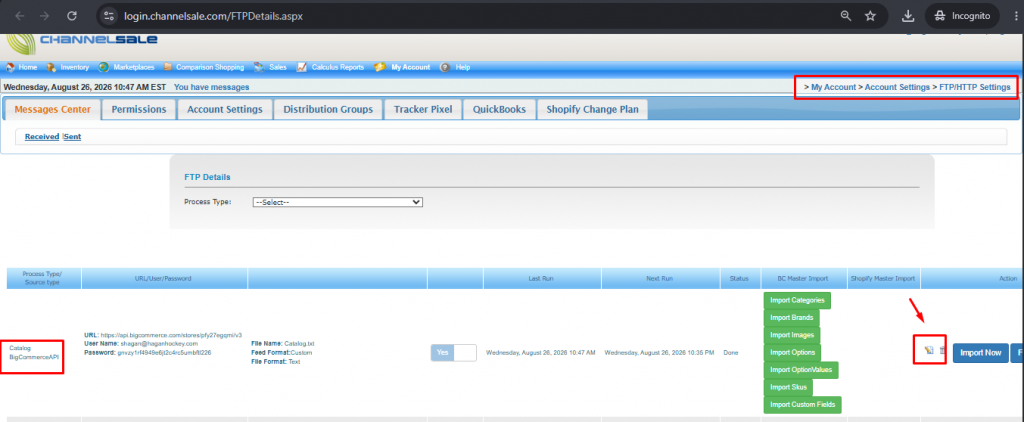
Task: Click the api.bigcommerce.com URL text
Action: pyautogui.click(x=172, y=334)
